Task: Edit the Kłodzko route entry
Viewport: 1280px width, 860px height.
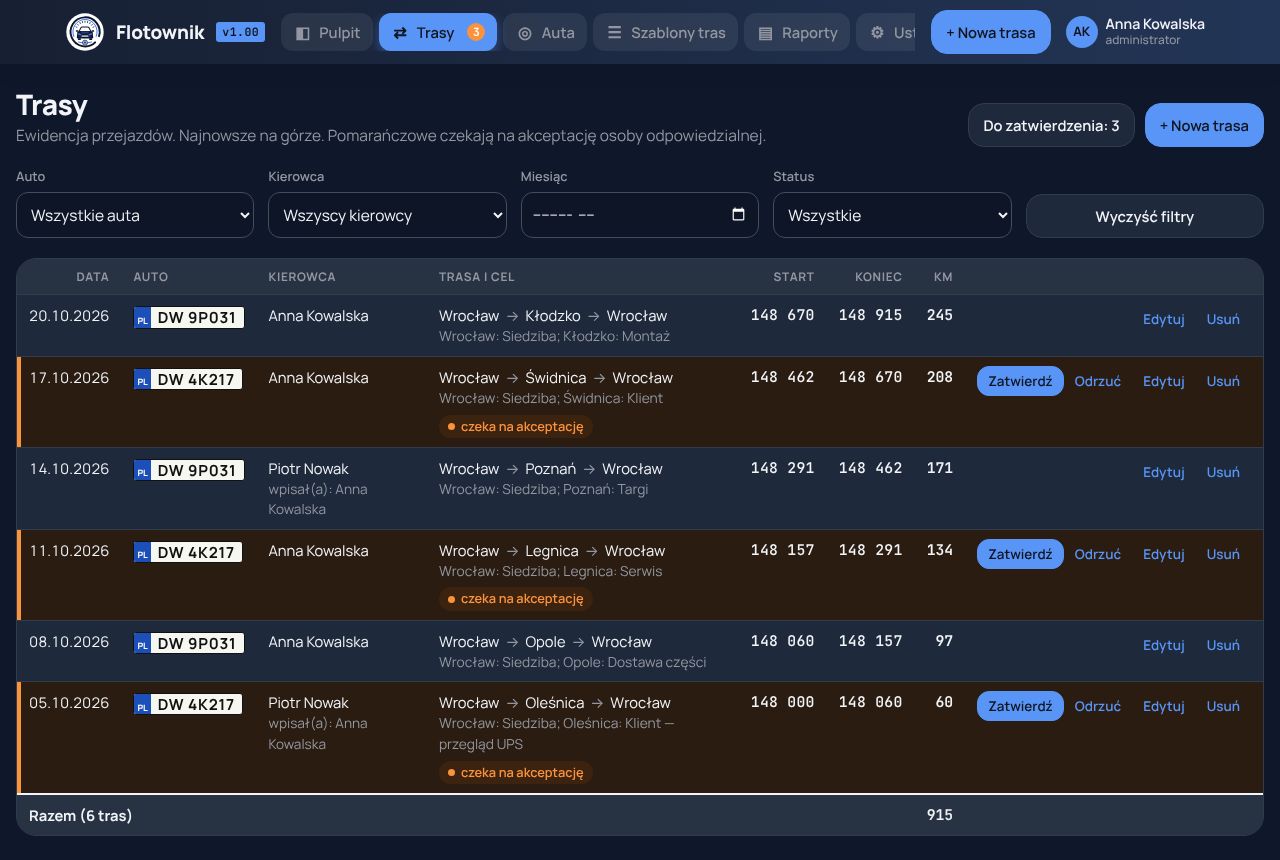Action: [1164, 319]
